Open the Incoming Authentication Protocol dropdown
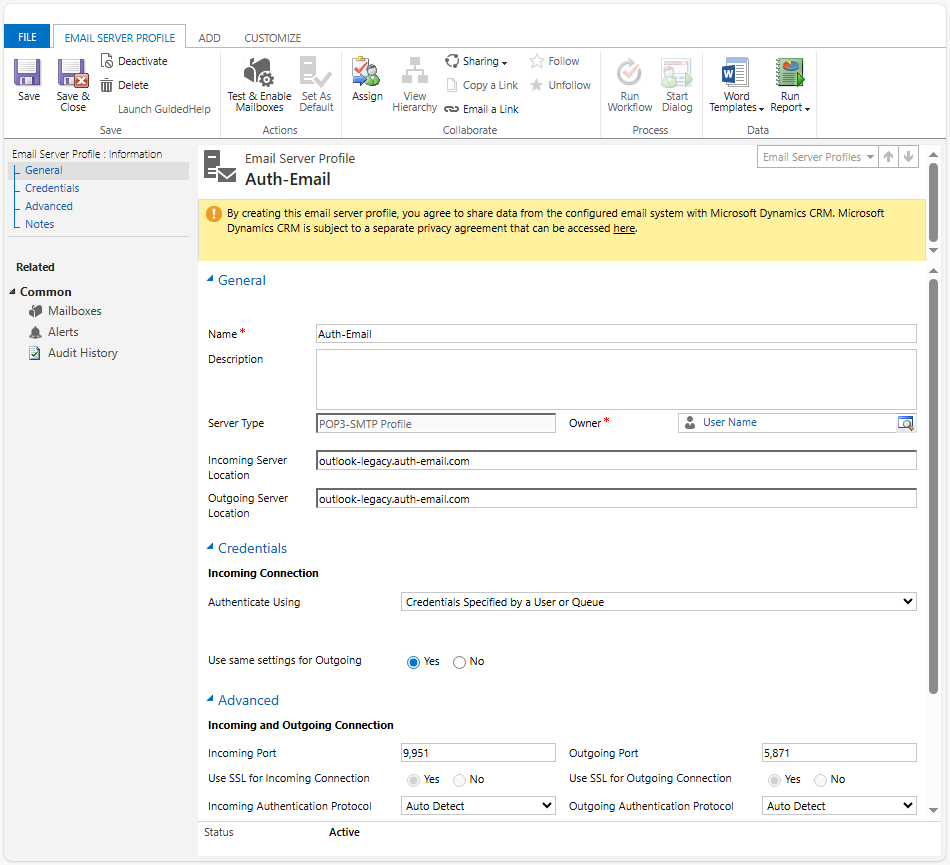 [x=478, y=805]
